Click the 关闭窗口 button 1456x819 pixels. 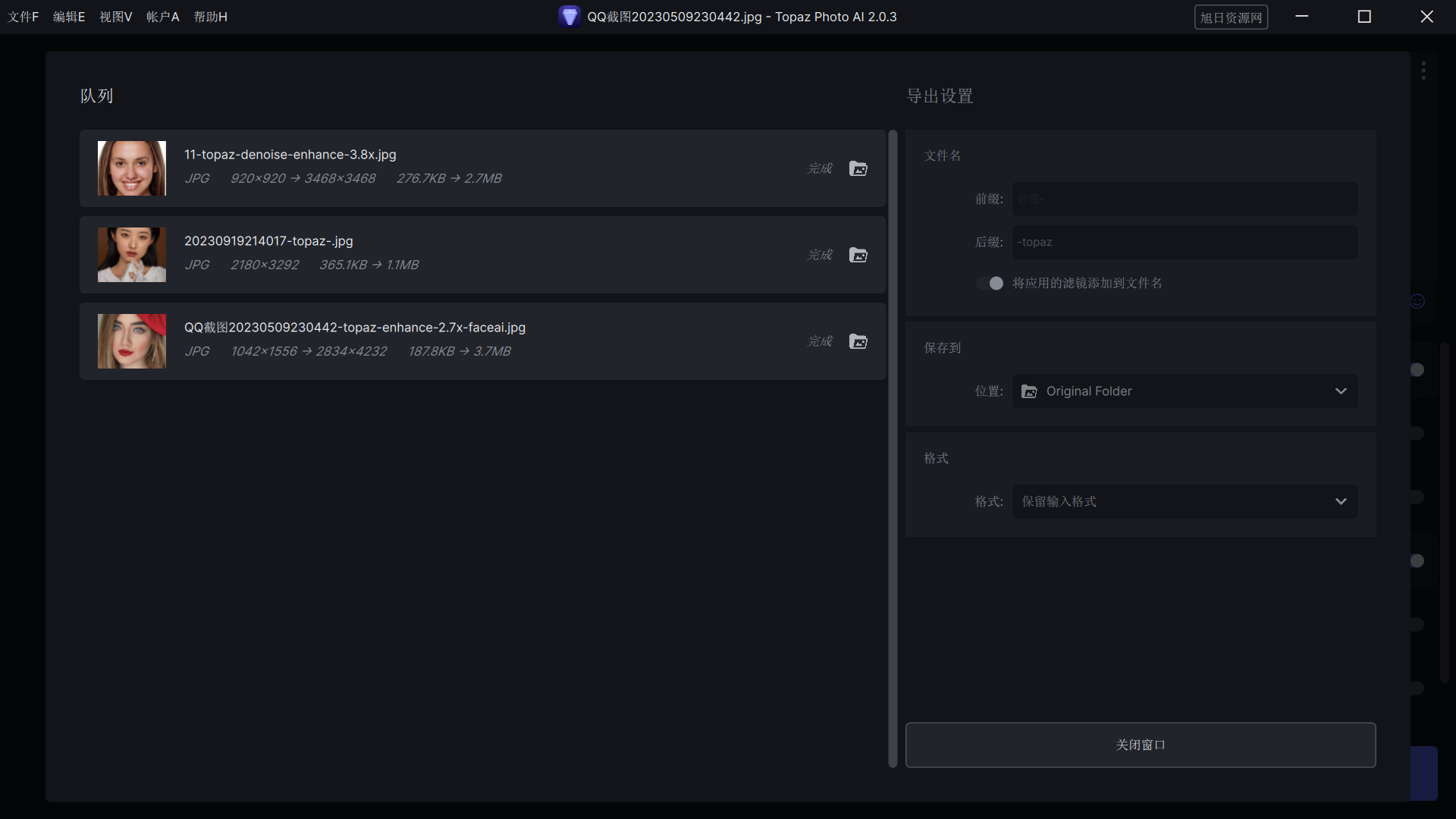click(1141, 745)
